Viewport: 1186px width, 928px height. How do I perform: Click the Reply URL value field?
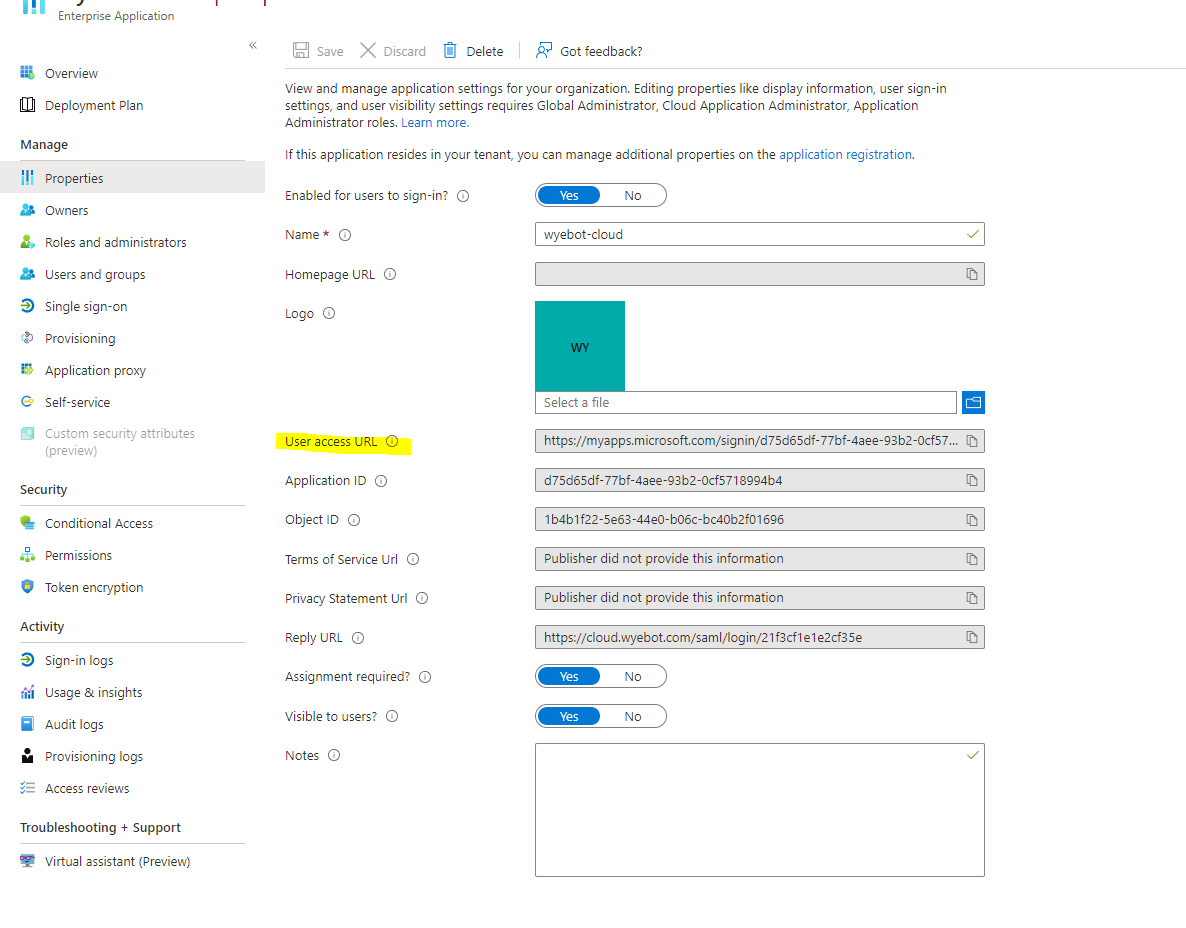(759, 638)
